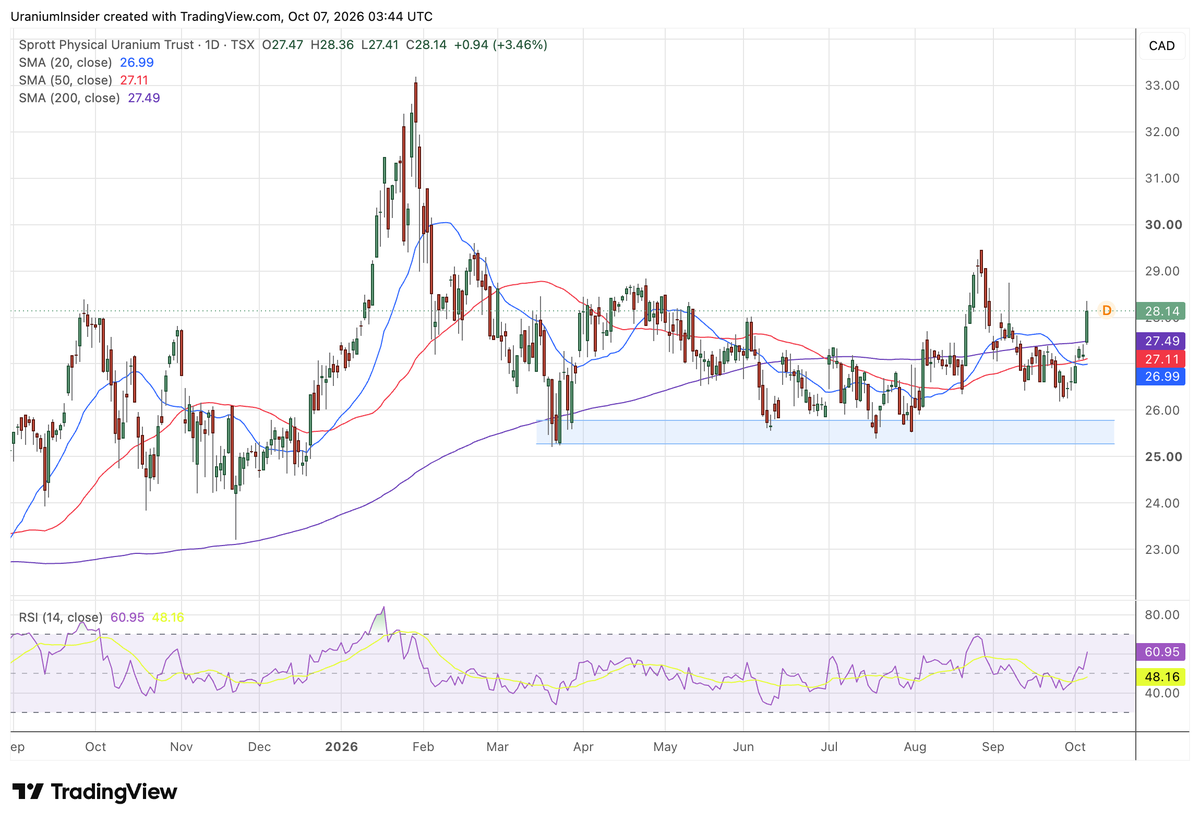Click the +0.94 (+3.46%) change value
The height and width of the screenshot is (823, 1200).
(x=500, y=45)
